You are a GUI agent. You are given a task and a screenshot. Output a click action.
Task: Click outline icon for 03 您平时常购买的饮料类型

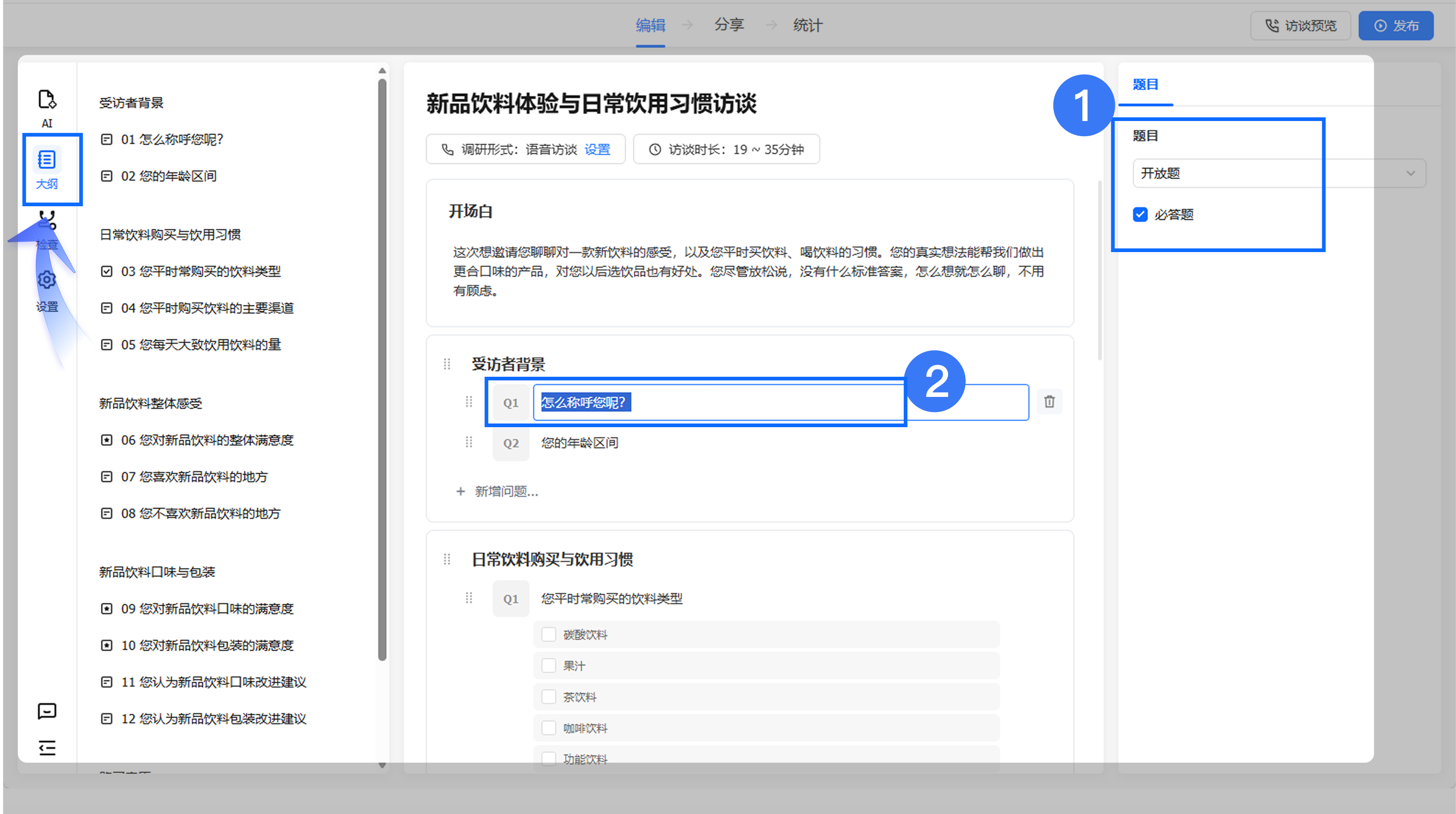click(x=106, y=272)
